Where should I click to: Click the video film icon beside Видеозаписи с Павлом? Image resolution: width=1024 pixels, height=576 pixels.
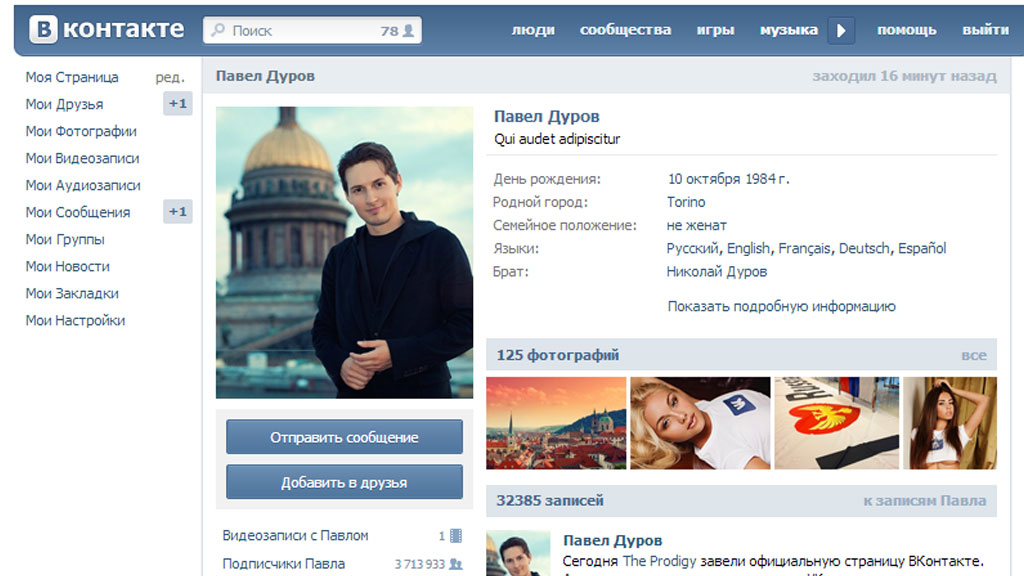coord(456,536)
